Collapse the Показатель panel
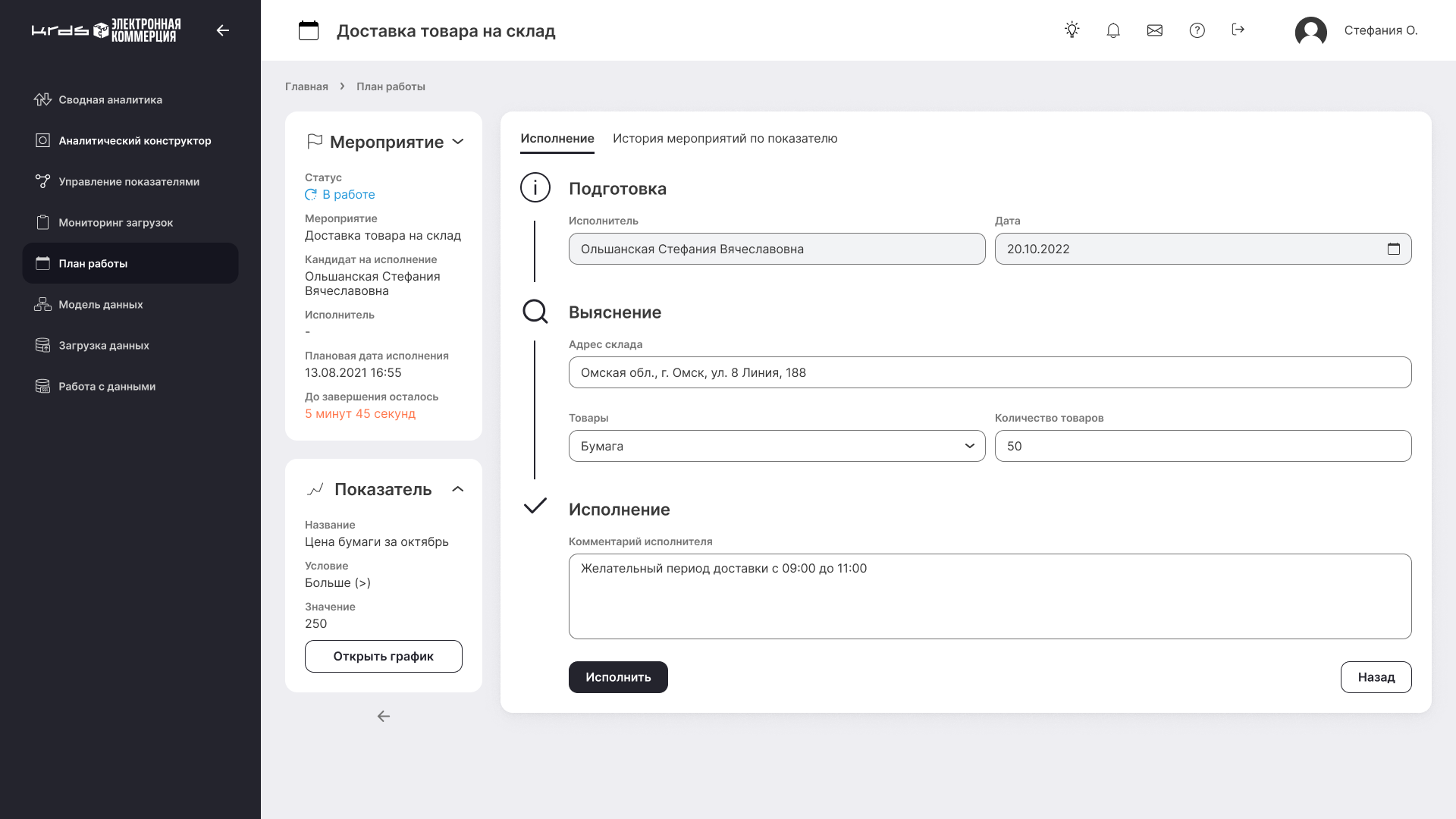The image size is (1456, 819). [x=458, y=490]
